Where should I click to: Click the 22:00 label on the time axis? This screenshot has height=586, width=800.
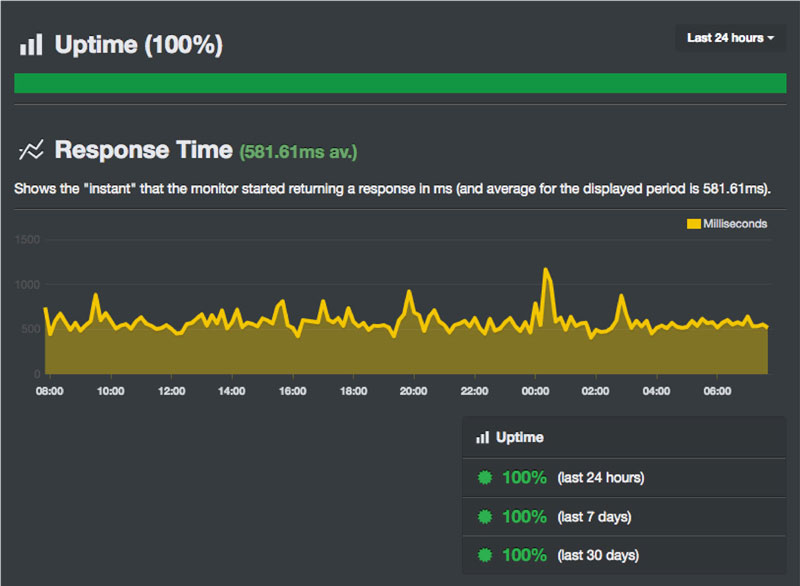[474, 391]
